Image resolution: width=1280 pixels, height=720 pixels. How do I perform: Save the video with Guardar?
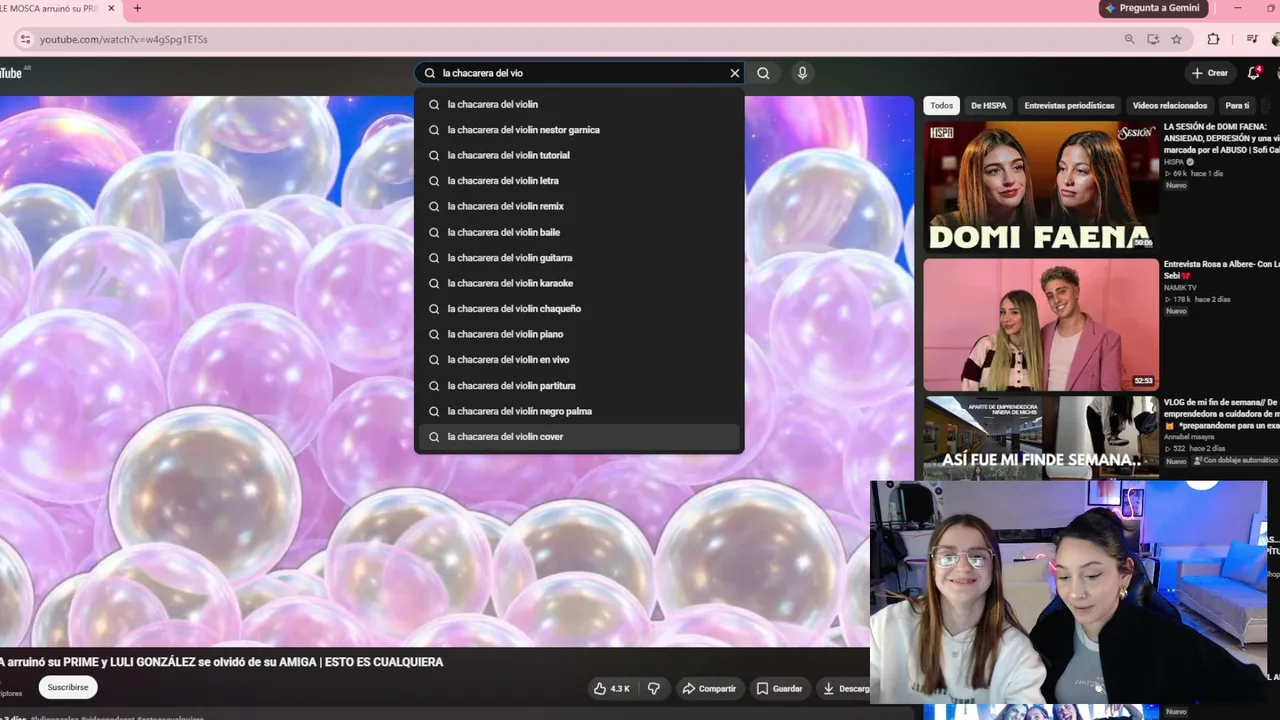point(780,688)
